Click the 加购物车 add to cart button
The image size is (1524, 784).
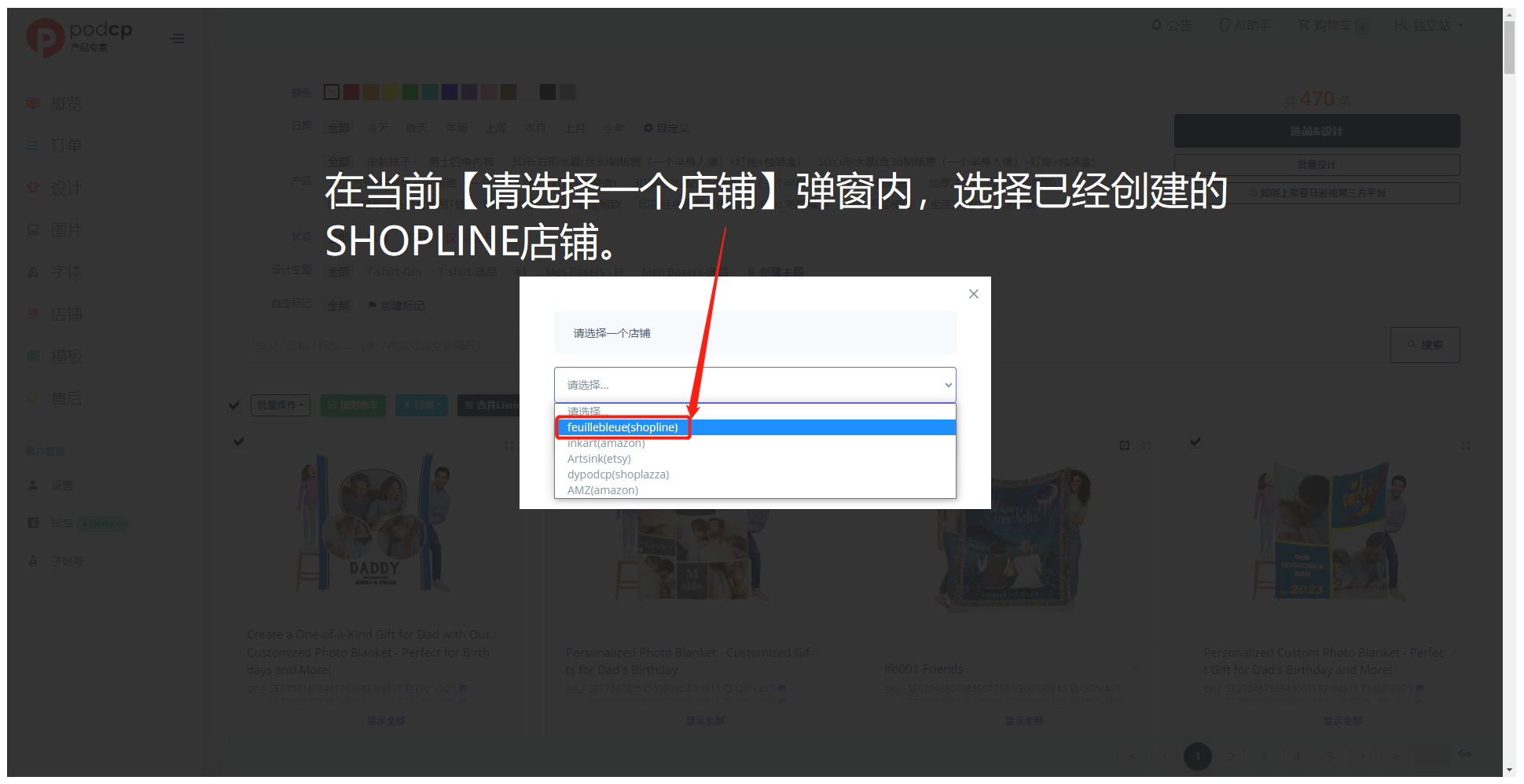click(353, 405)
